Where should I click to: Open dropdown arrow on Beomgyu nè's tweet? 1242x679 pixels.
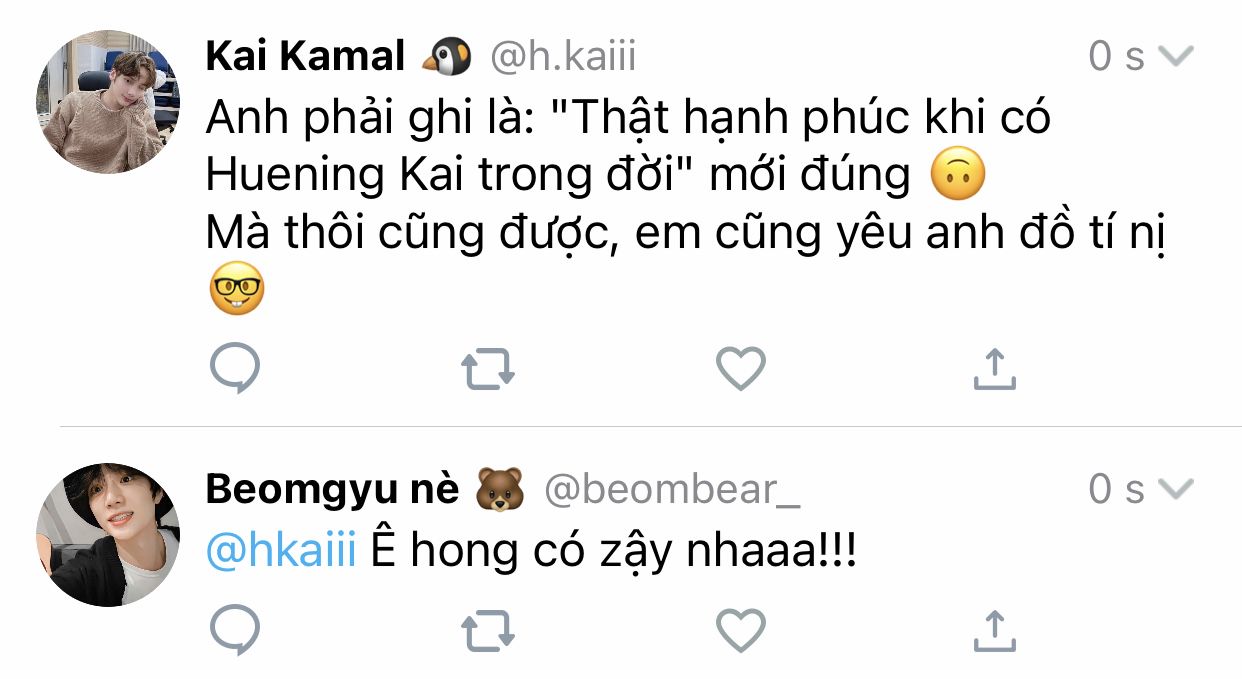coord(1176,489)
